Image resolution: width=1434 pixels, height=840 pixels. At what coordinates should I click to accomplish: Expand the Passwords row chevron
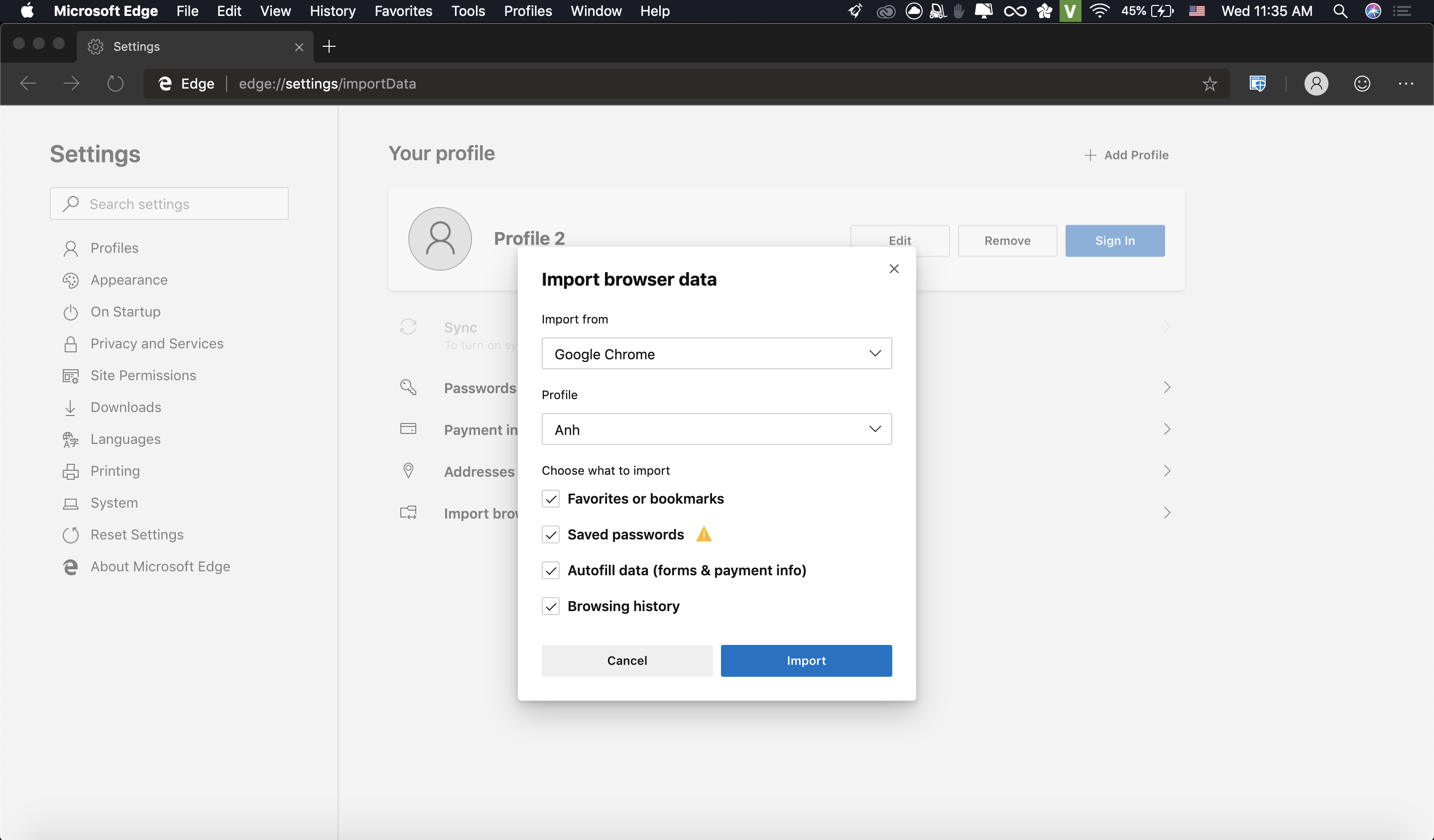click(x=1167, y=387)
